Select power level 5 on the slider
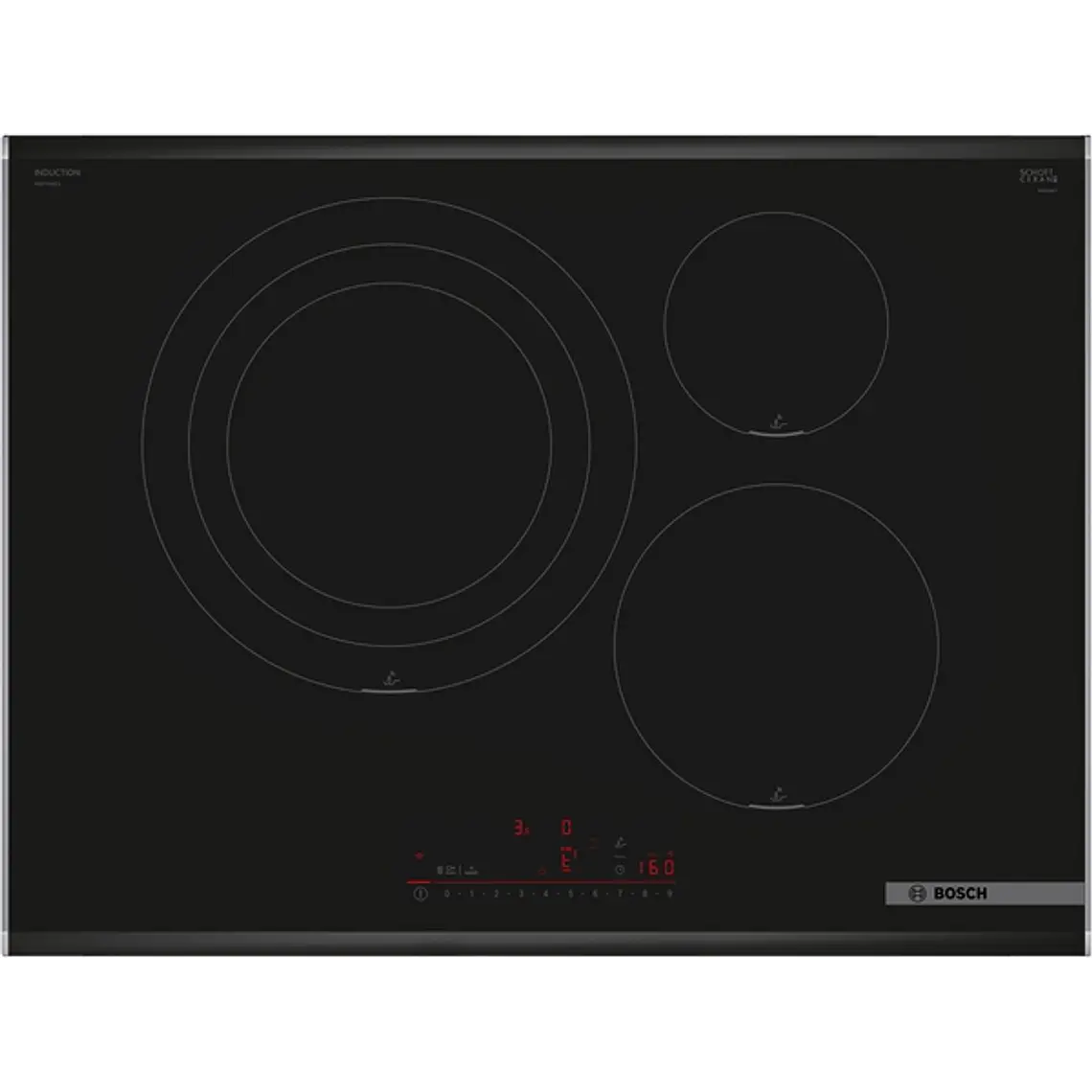 click(570, 894)
